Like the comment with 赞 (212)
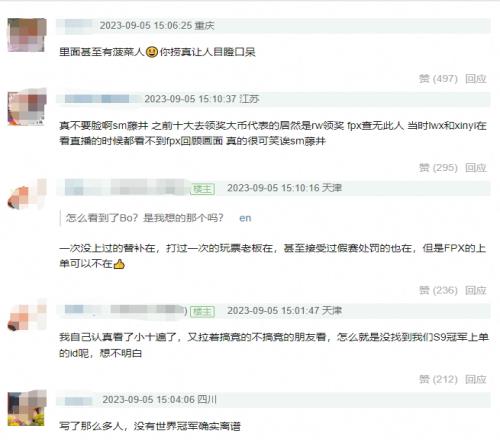The image size is (500, 440). (x=438, y=379)
